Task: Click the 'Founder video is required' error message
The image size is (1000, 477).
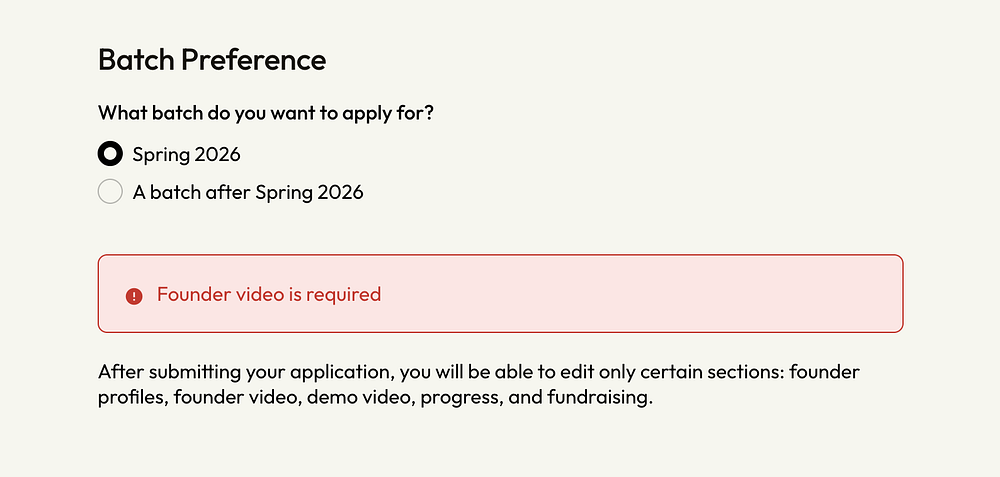Action: pyautogui.click(x=269, y=295)
